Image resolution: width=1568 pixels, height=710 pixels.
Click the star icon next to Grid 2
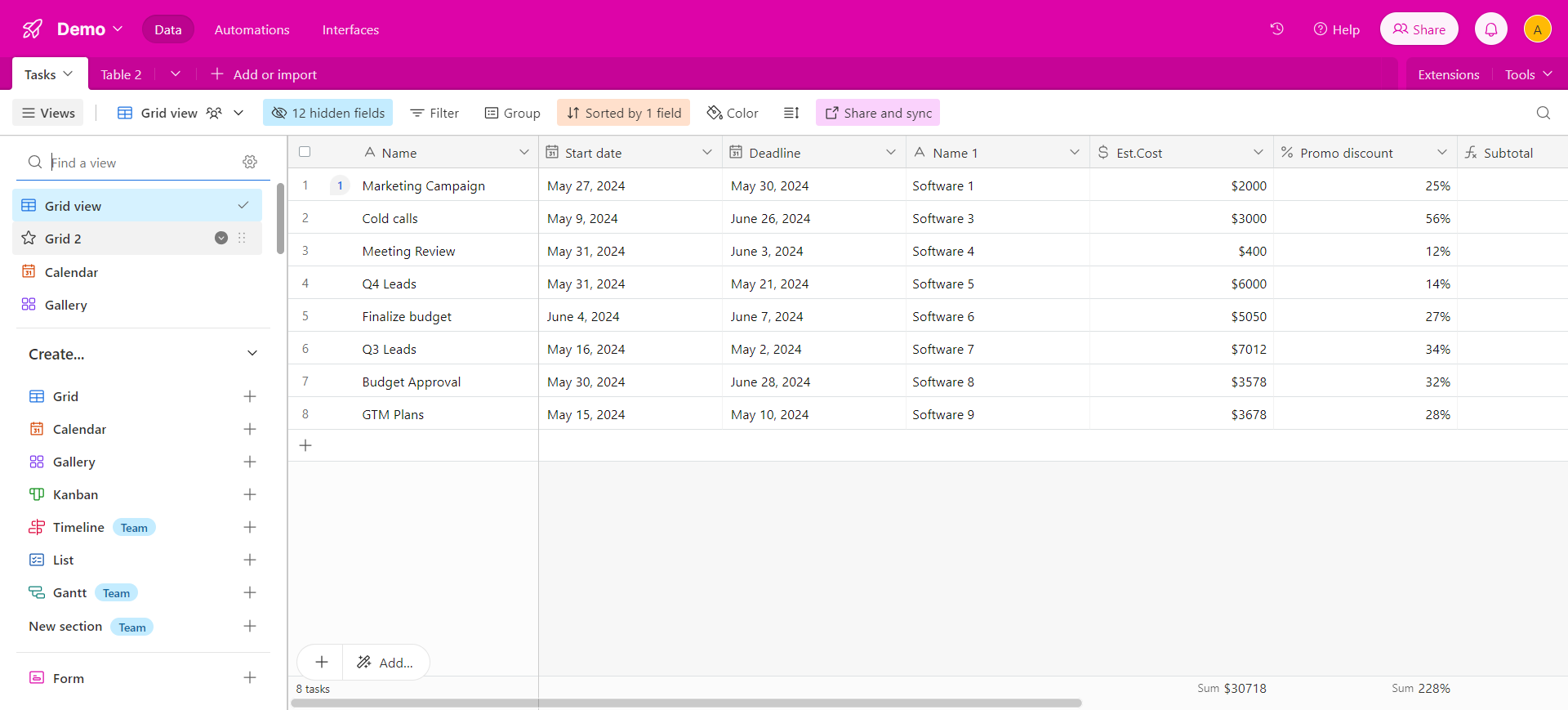pos(29,238)
